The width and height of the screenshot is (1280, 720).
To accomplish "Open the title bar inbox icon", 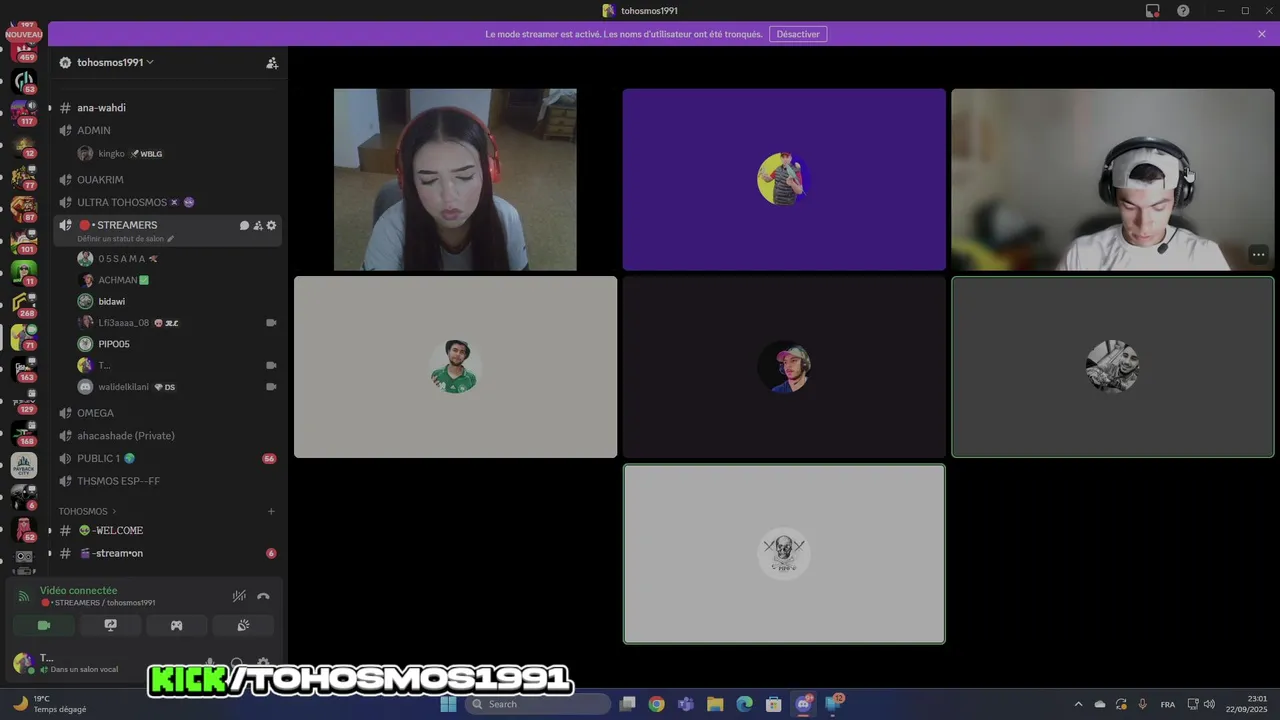I will (1153, 11).
